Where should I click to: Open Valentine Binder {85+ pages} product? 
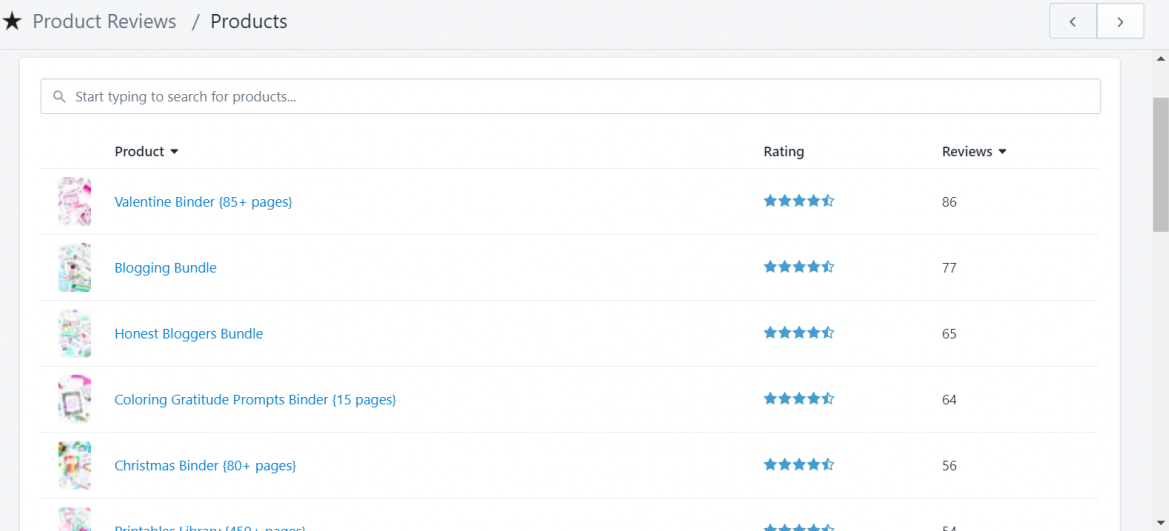coord(203,201)
